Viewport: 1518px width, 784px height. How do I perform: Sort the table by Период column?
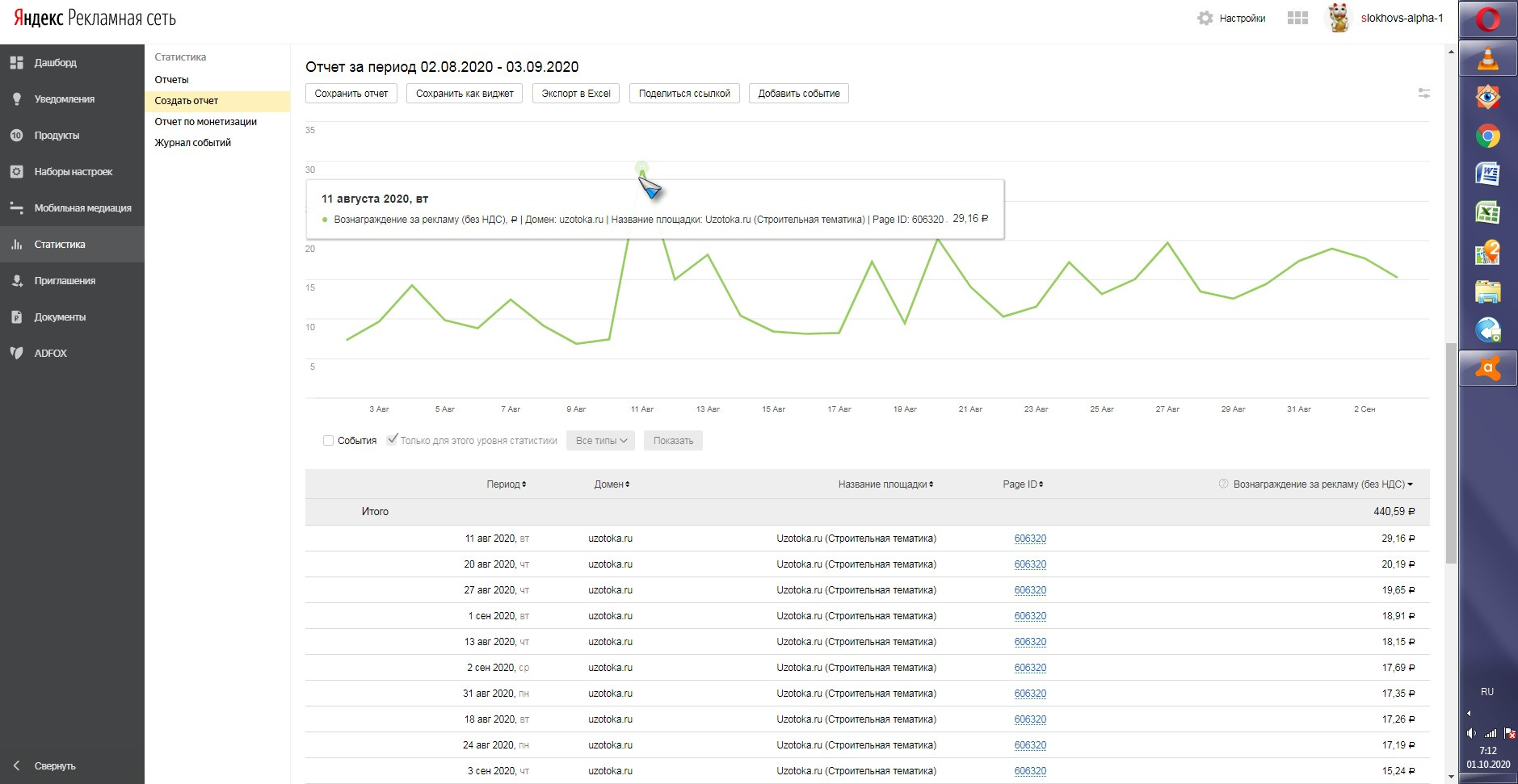point(506,484)
